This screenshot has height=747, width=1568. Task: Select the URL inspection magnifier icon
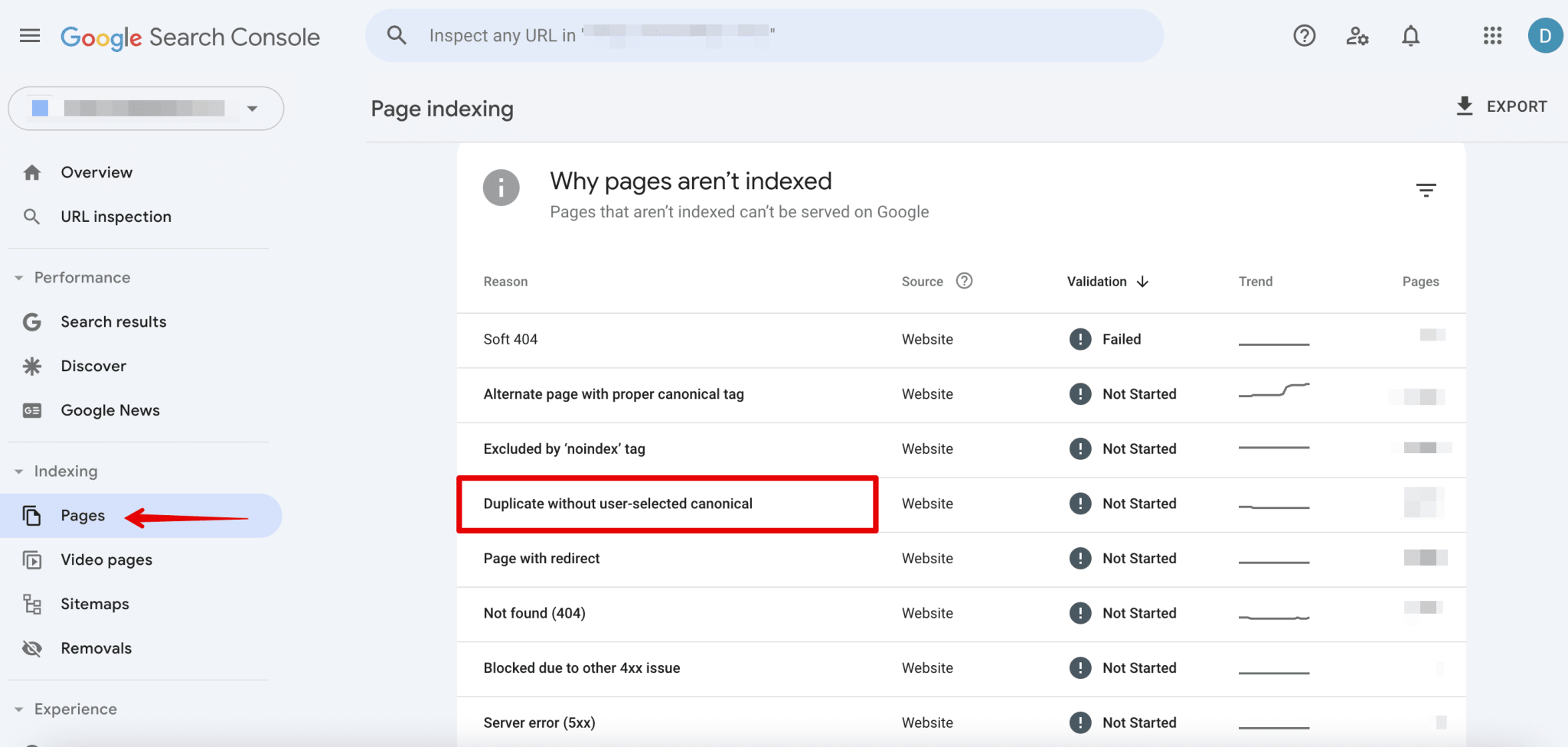coord(31,216)
